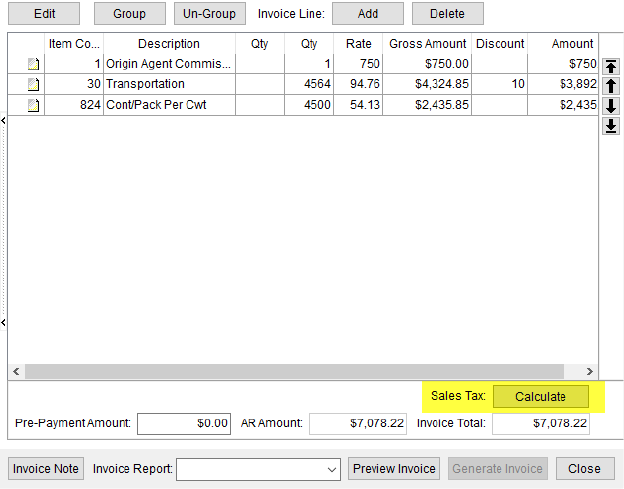Delete the selected invoice line
The height and width of the screenshot is (489, 624).
[x=447, y=14]
